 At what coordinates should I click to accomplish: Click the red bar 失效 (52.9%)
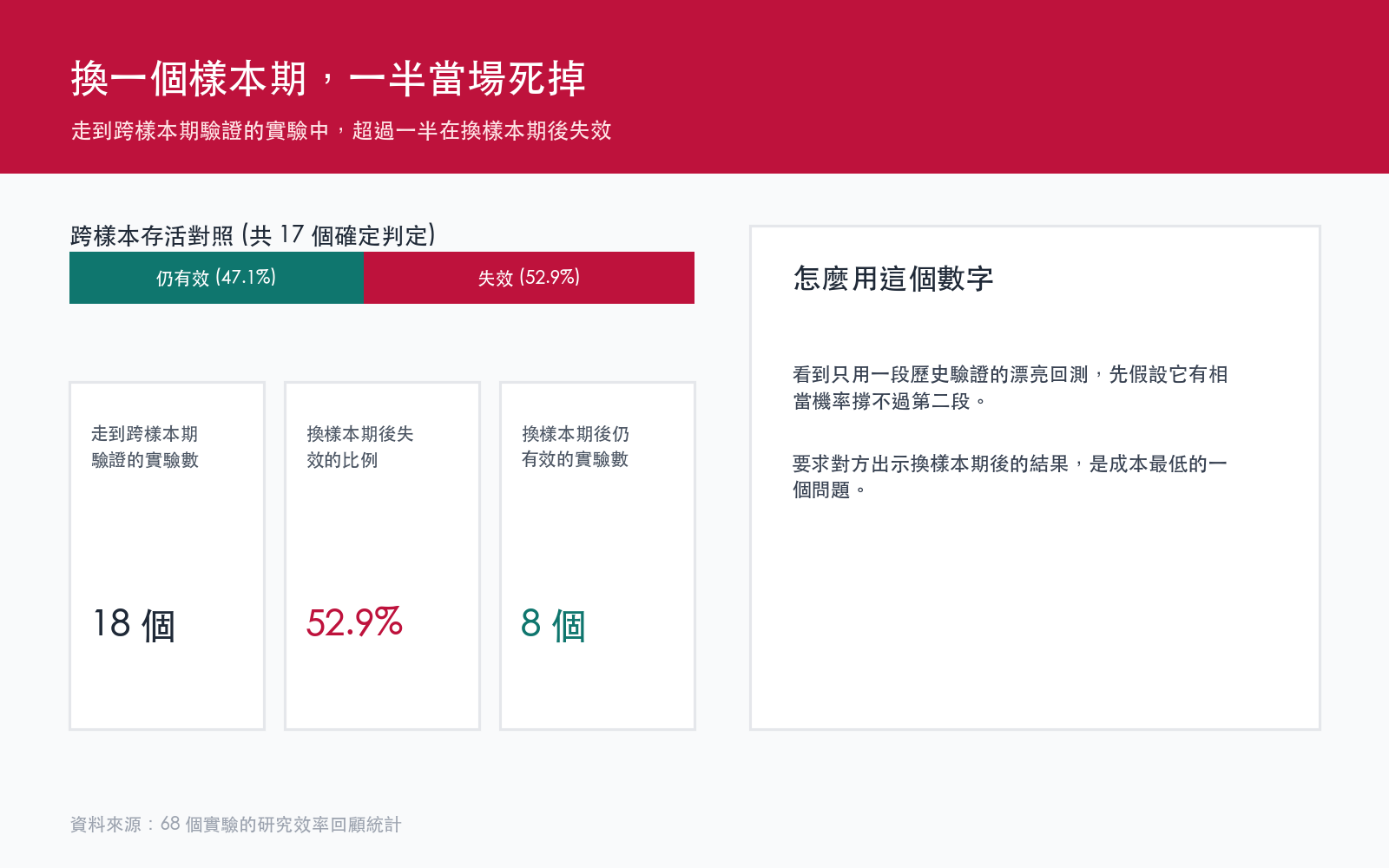point(529,278)
